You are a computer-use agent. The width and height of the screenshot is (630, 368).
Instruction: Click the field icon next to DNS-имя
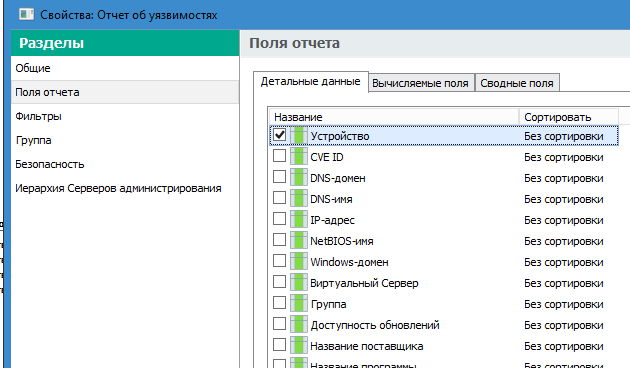(299, 198)
